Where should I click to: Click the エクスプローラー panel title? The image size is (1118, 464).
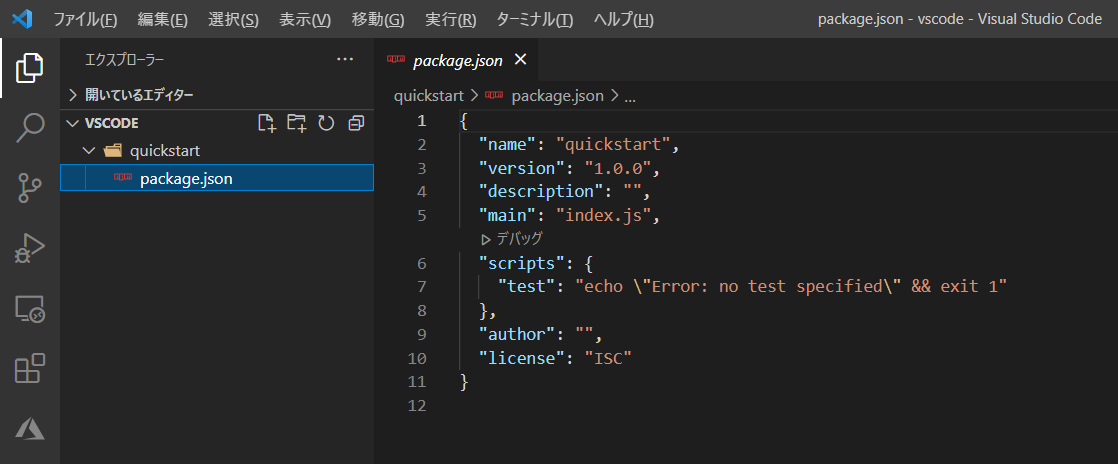pos(124,60)
